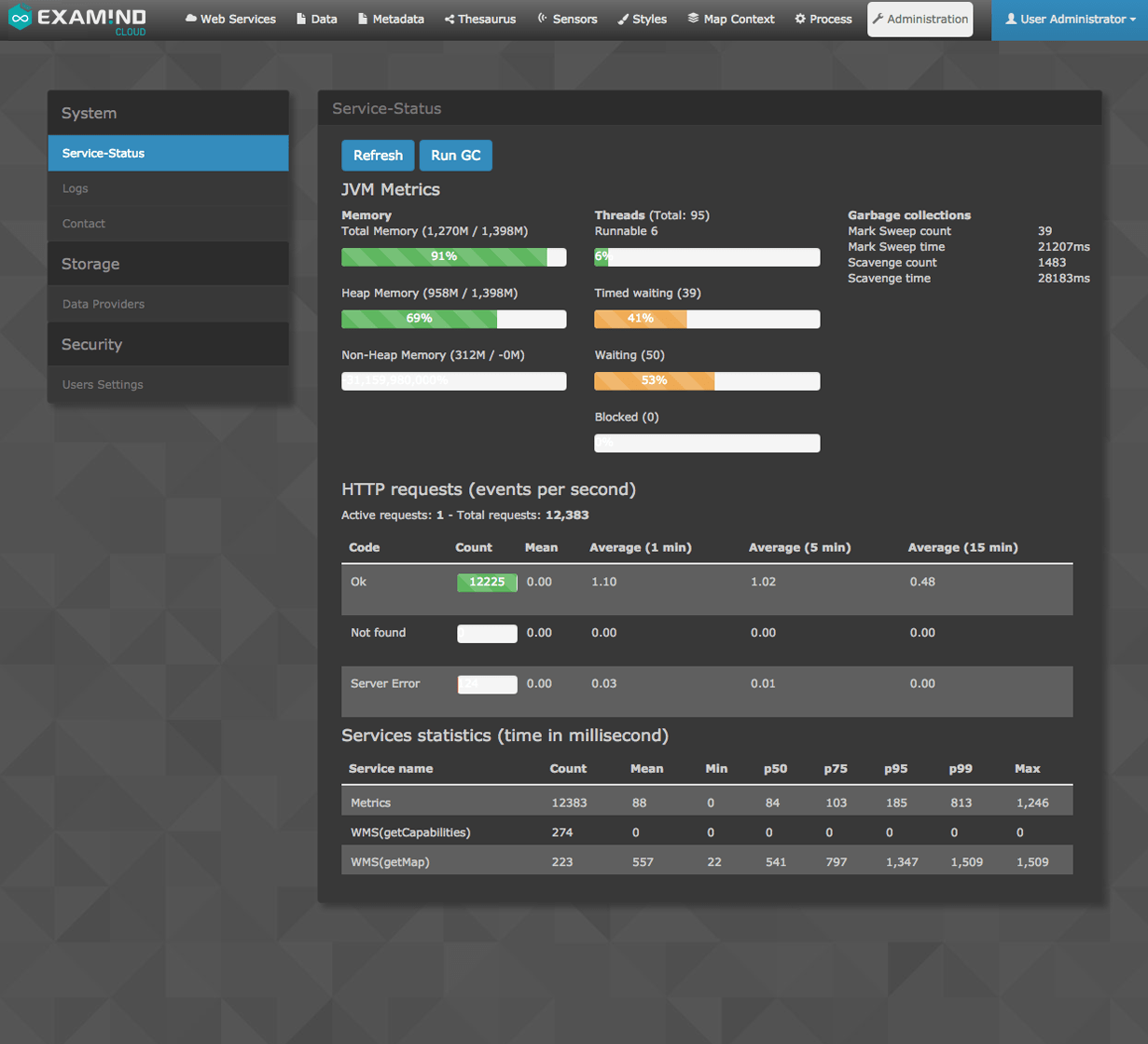Click the Examind Cloud logo icon

click(21, 19)
